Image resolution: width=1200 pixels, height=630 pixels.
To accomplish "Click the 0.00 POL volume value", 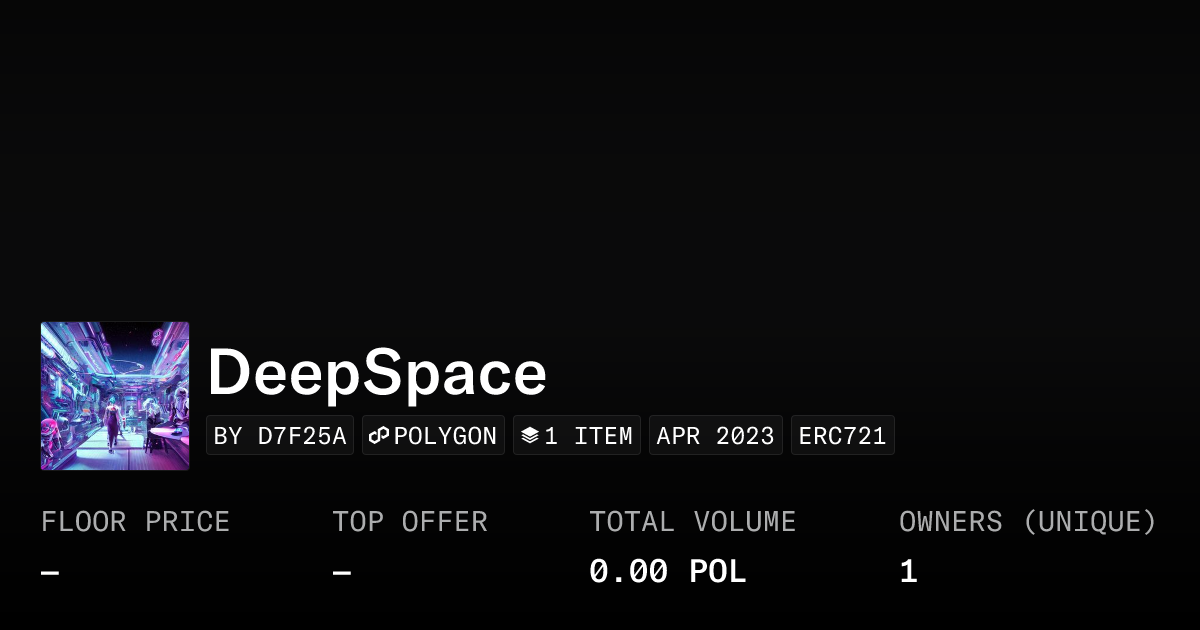I will click(x=667, y=570).
